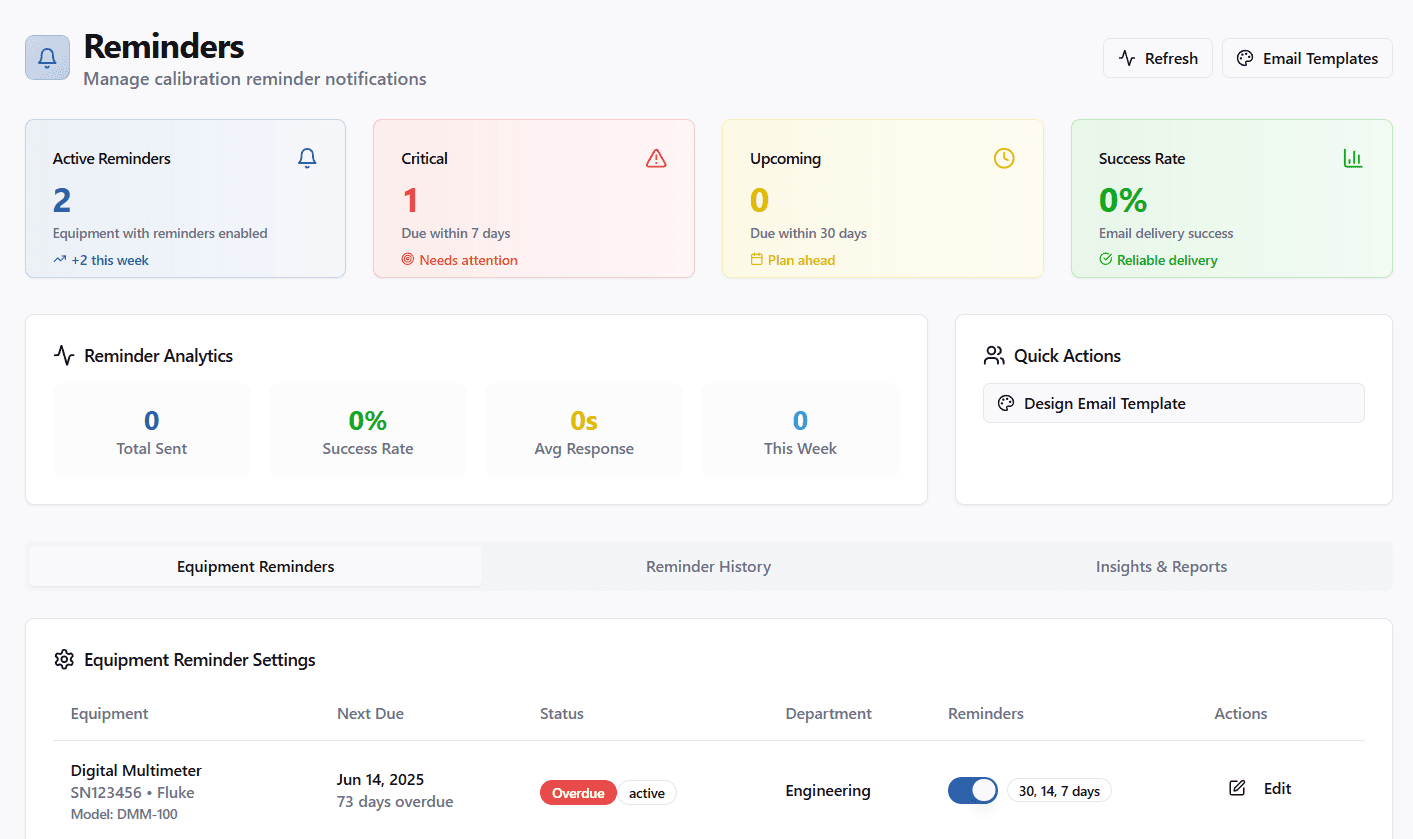Click the active status badge

(647, 793)
